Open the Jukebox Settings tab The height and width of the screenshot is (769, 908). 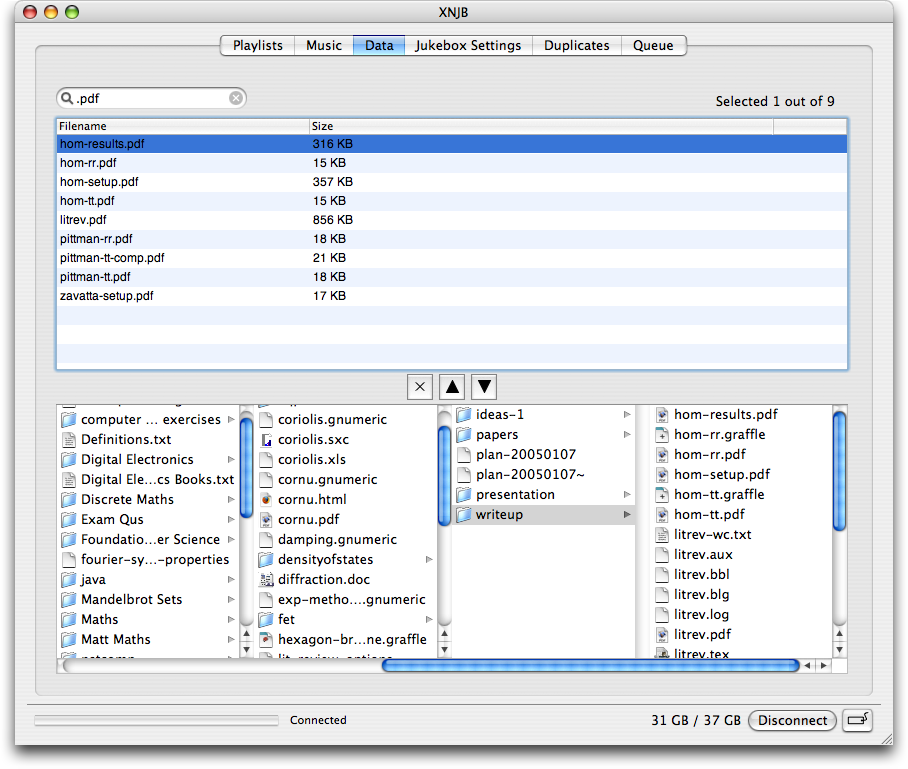(x=468, y=45)
